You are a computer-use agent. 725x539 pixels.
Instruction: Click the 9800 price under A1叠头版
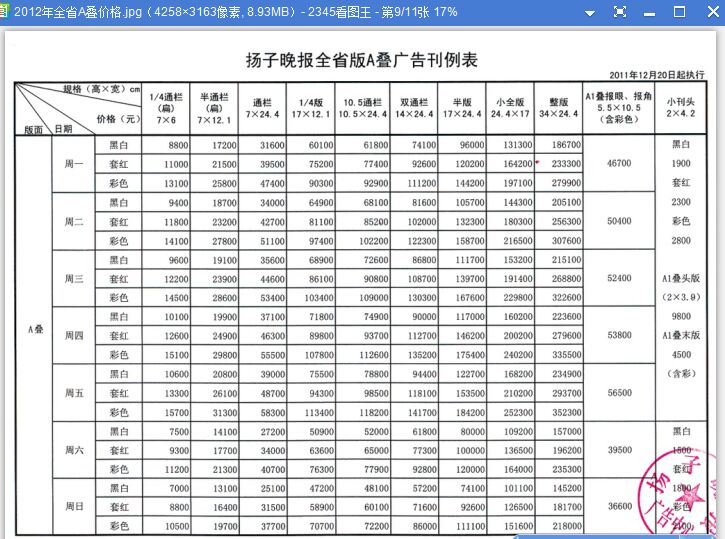[x=681, y=316]
